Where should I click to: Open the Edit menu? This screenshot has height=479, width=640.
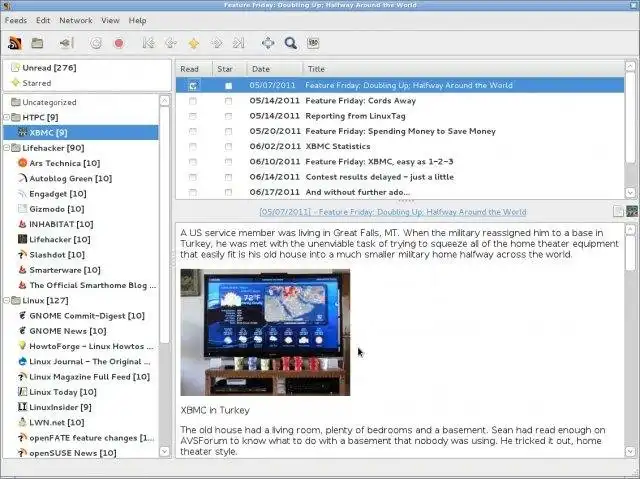(x=43, y=20)
